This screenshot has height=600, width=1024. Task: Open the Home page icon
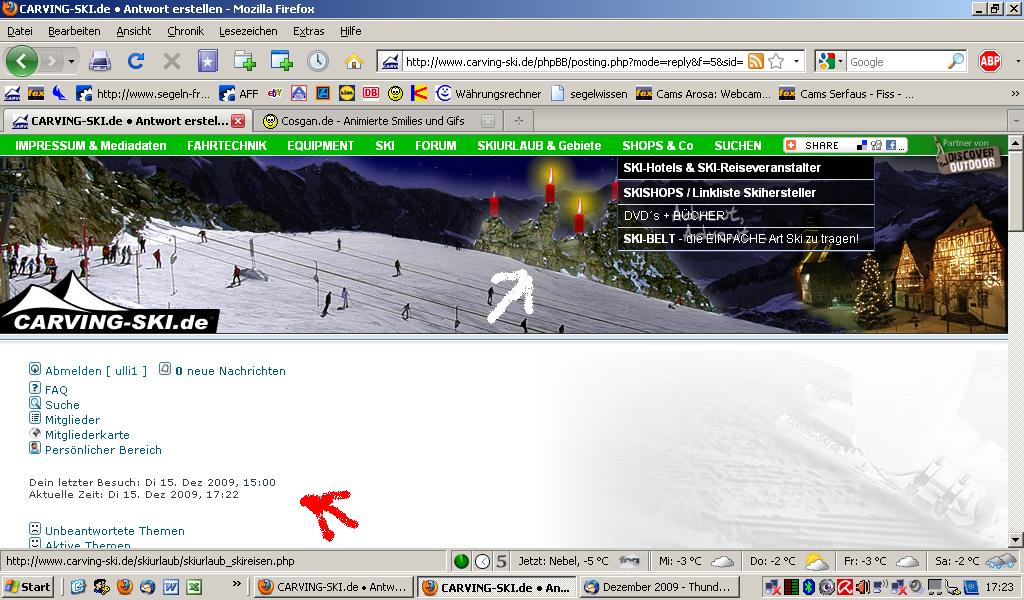tap(353, 61)
